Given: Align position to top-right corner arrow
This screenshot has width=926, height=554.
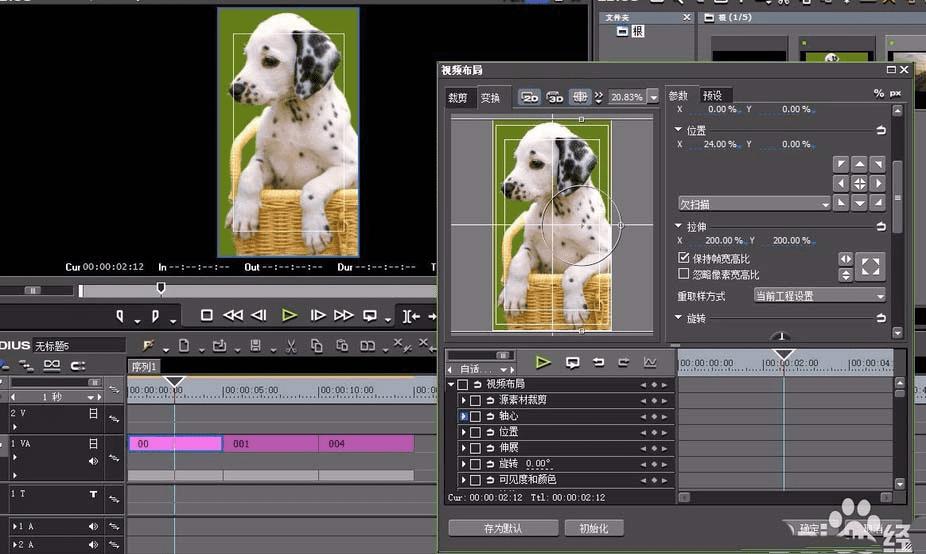Looking at the screenshot, I should (x=878, y=164).
